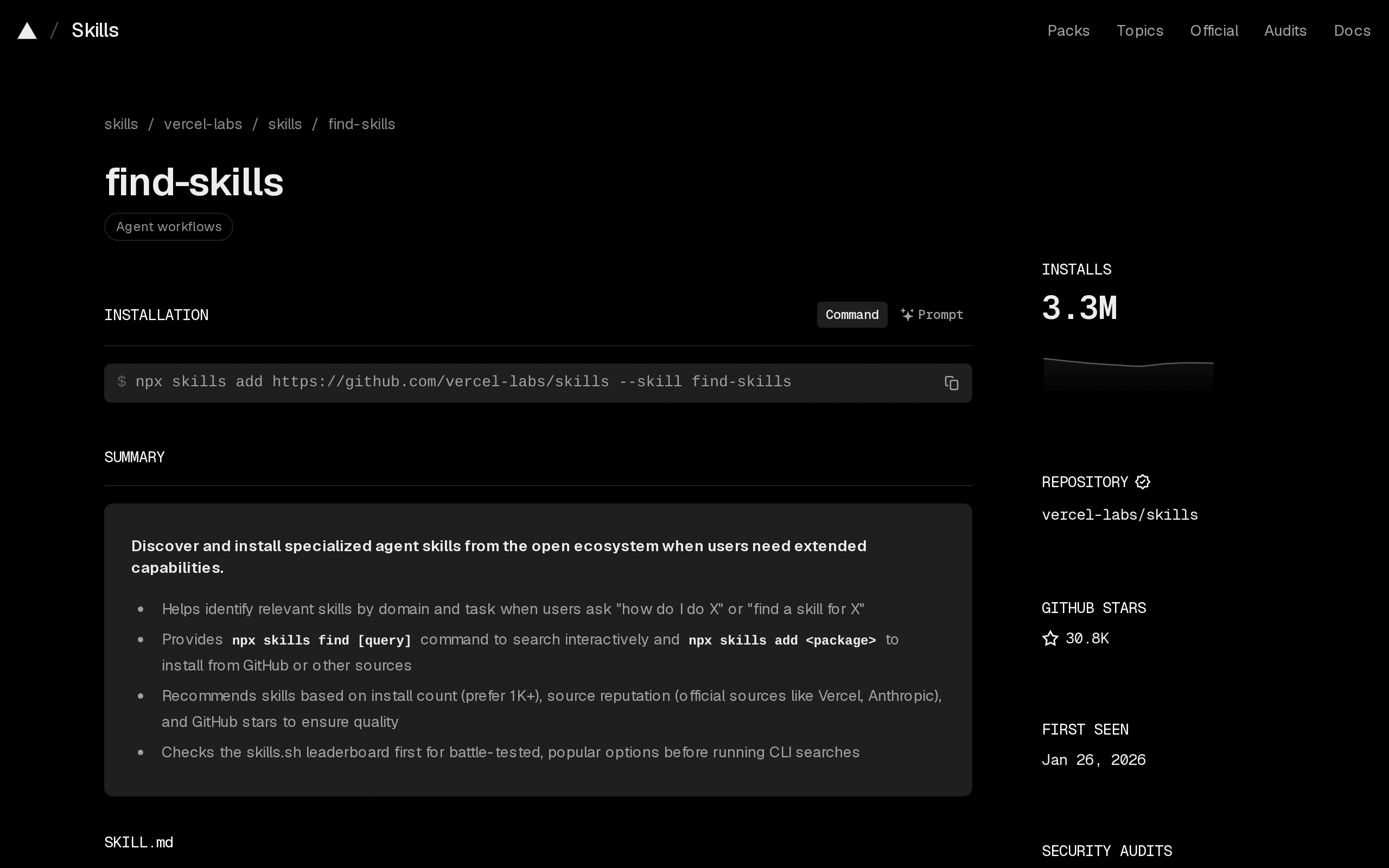Click the 30.8K stars value
The image size is (1389, 868).
pos(1087,639)
